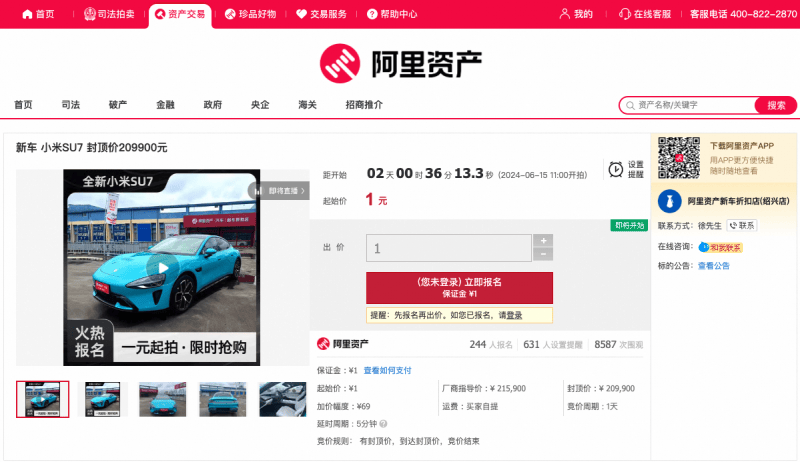This screenshot has height=462, width=800.
Task: Click the 和我联系 online chat button
Action: coord(720,247)
